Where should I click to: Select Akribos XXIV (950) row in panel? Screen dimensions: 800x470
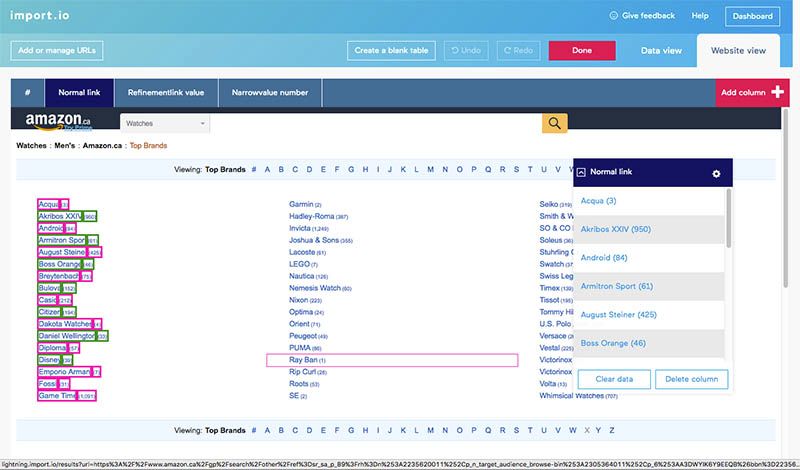tap(649, 230)
